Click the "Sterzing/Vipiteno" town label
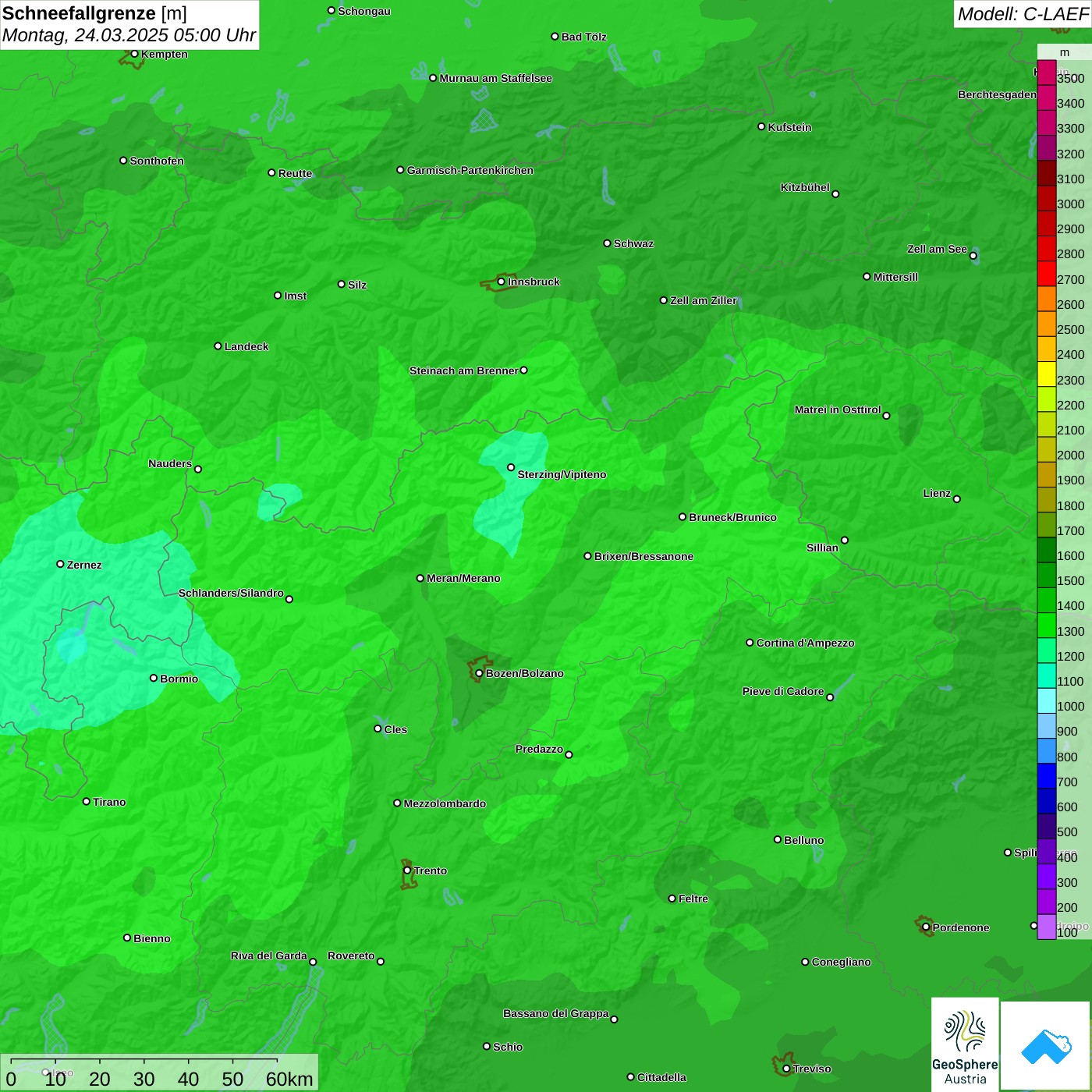This screenshot has width=1092, height=1092. point(562,474)
